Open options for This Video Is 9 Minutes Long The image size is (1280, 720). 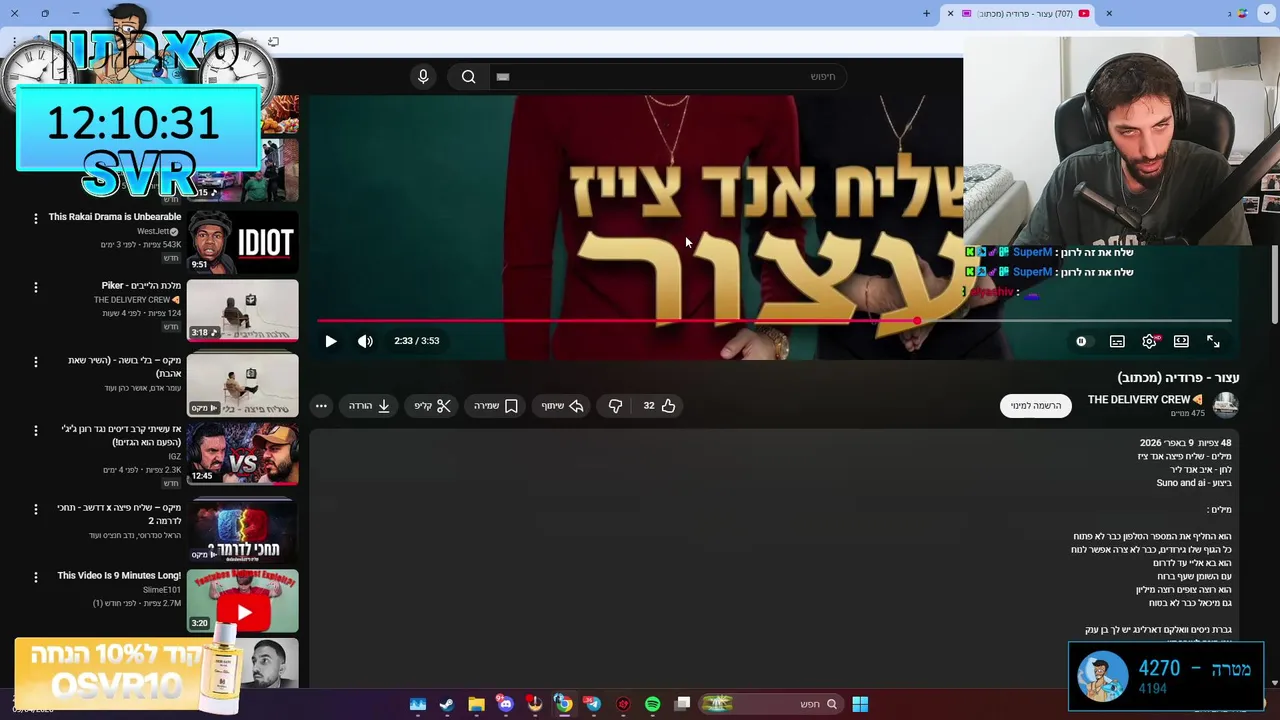pos(36,577)
